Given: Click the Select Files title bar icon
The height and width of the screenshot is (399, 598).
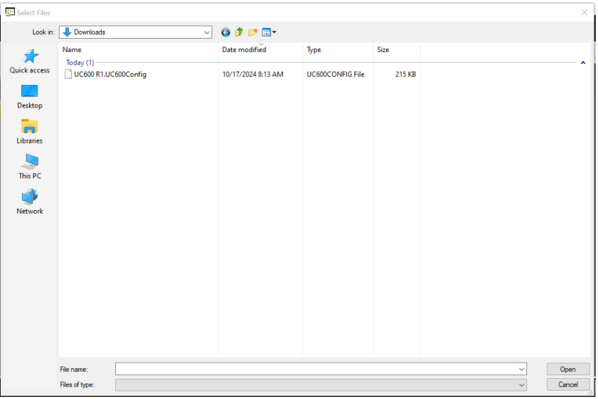Looking at the screenshot, I should click(x=10, y=12).
